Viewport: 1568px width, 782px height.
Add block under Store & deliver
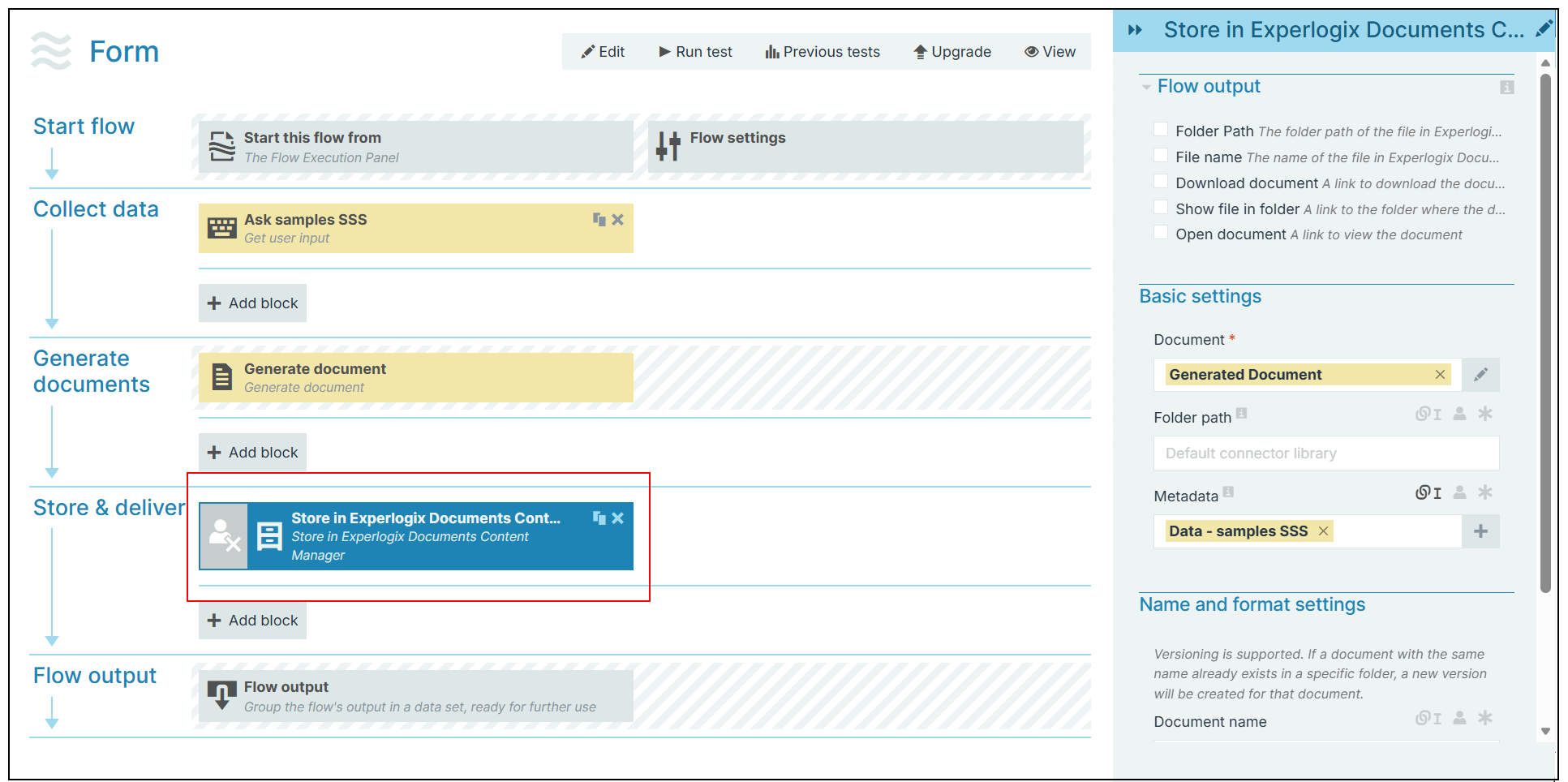tap(252, 620)
